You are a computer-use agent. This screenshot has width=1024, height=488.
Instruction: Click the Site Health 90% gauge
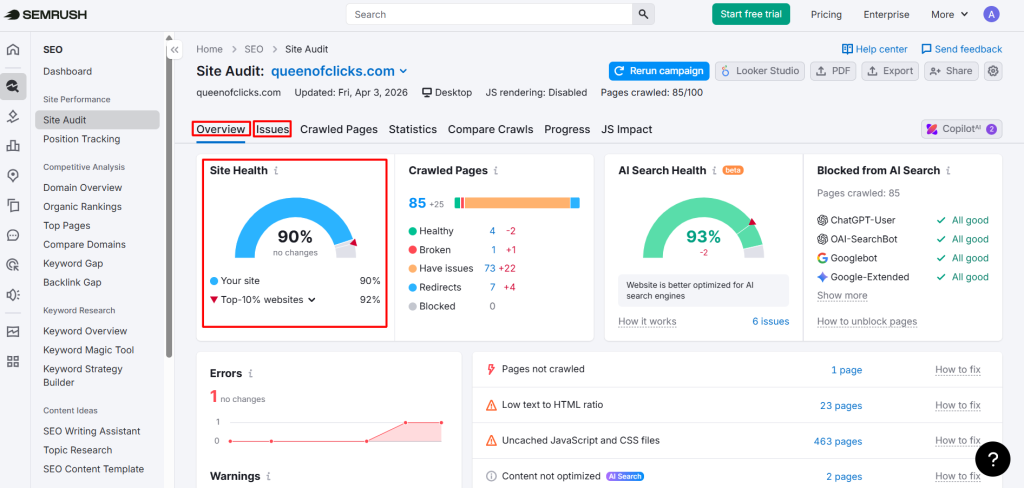point(295,229)
